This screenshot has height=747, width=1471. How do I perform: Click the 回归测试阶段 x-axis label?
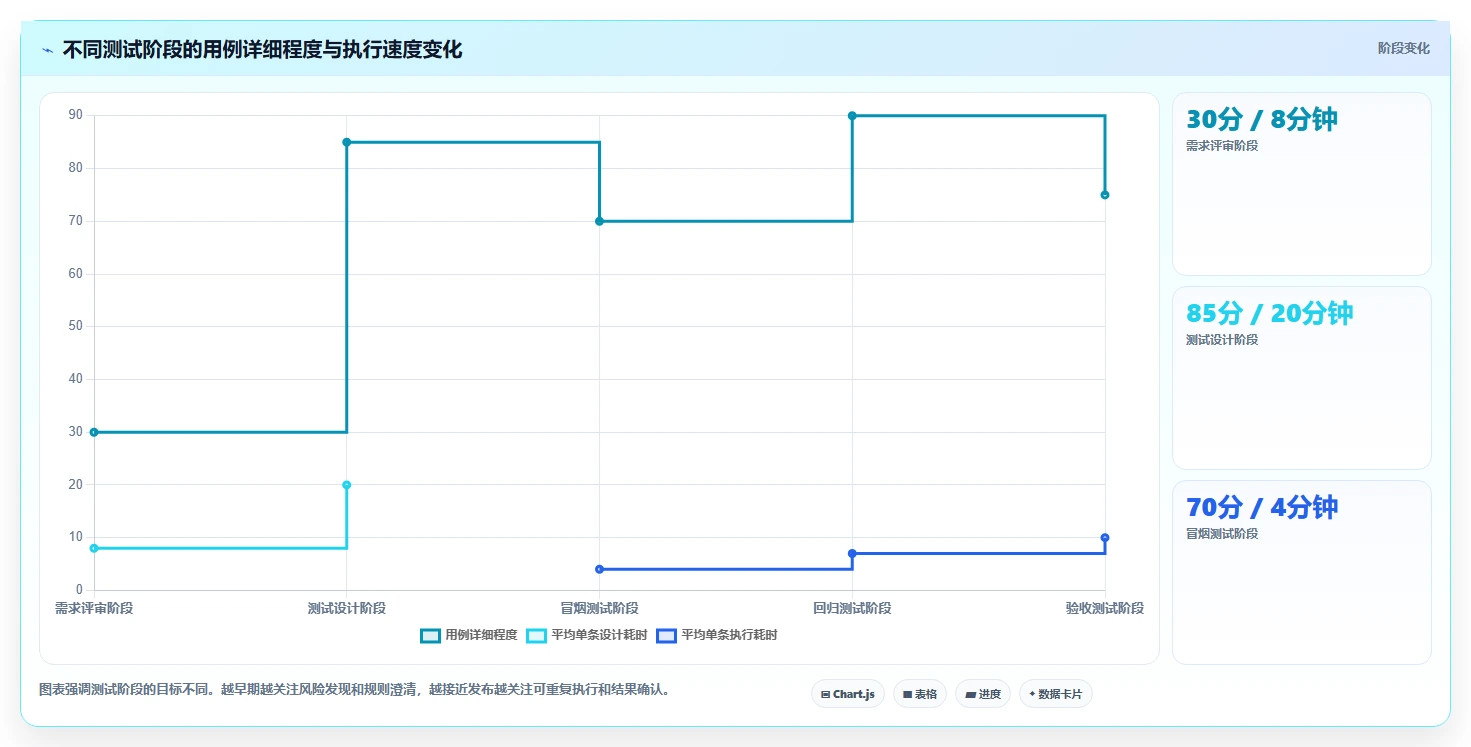[x=852, y=608]
